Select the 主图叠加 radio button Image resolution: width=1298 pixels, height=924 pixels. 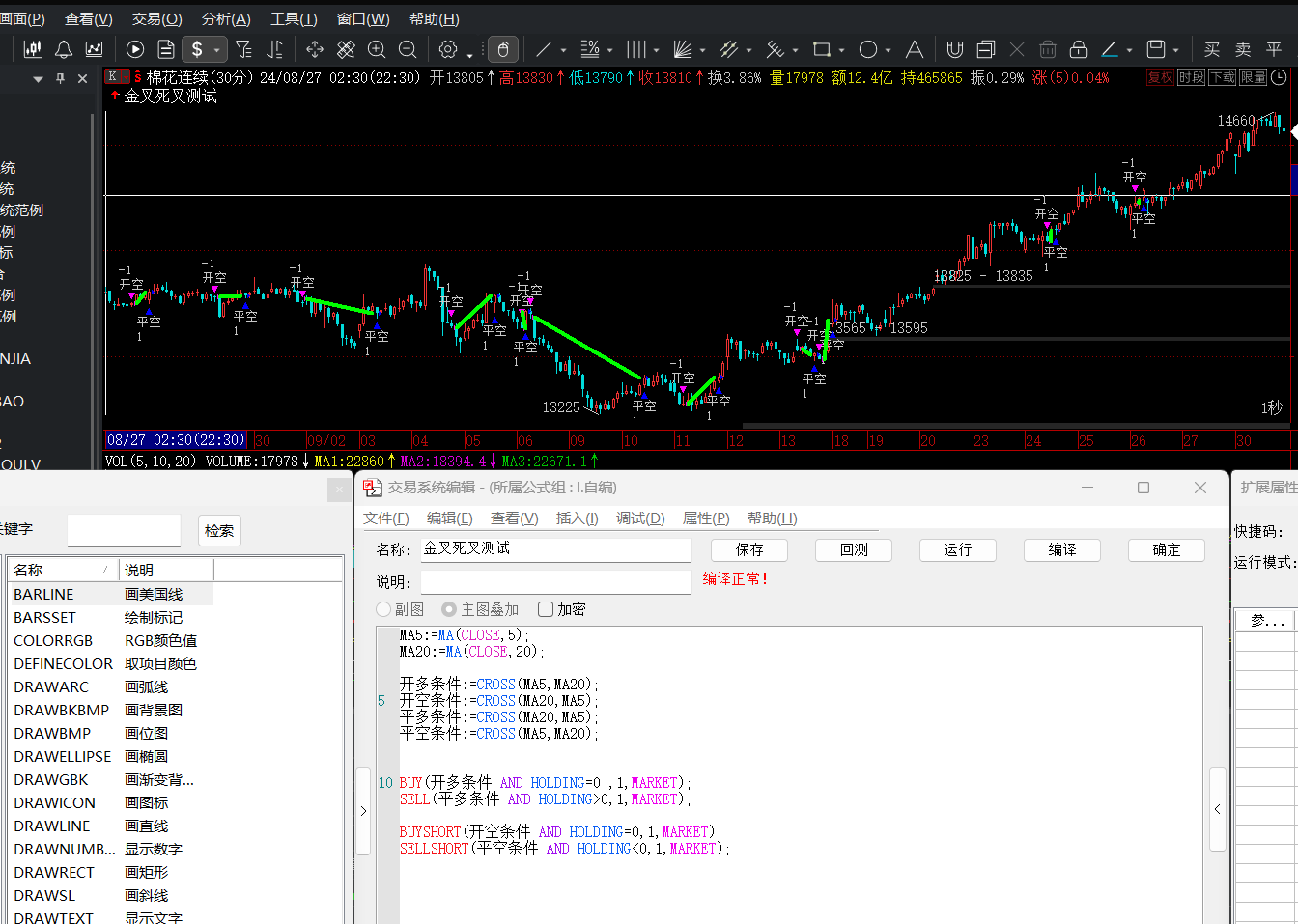pyautogui.click(x=449, y=609)
